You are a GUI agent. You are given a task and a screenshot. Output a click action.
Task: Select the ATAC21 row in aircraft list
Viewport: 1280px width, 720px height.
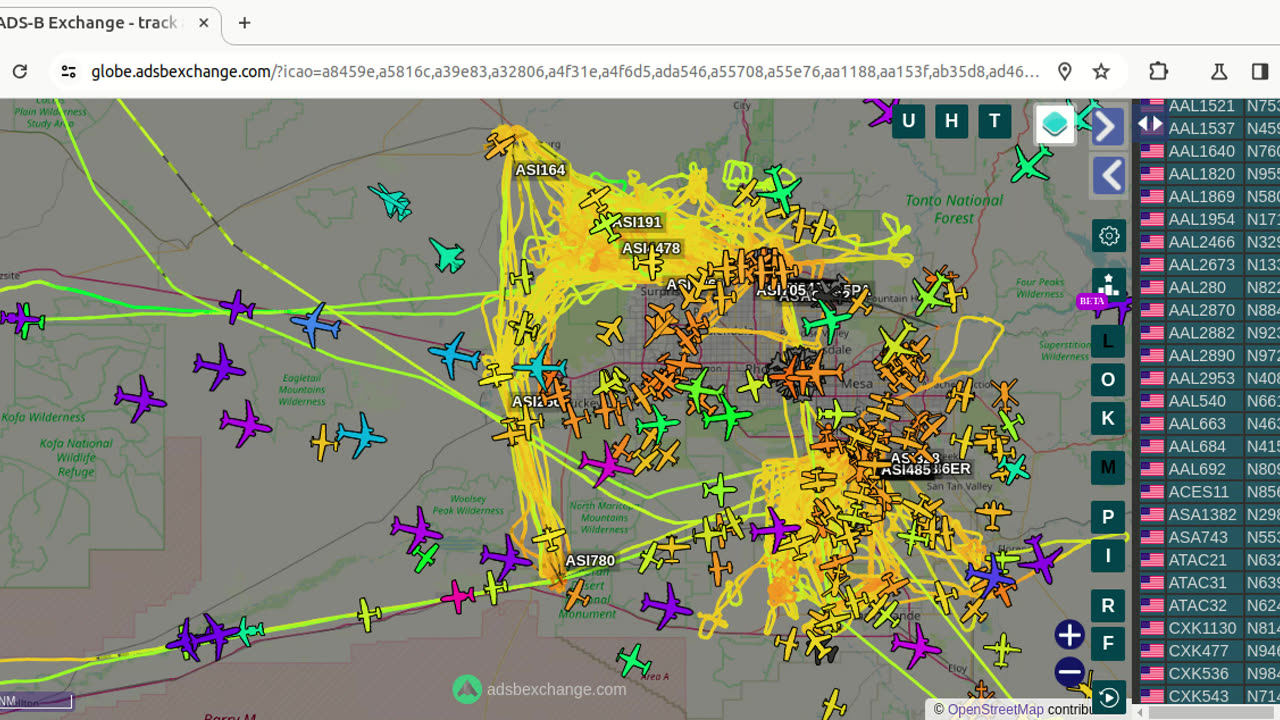point(1208,560)
